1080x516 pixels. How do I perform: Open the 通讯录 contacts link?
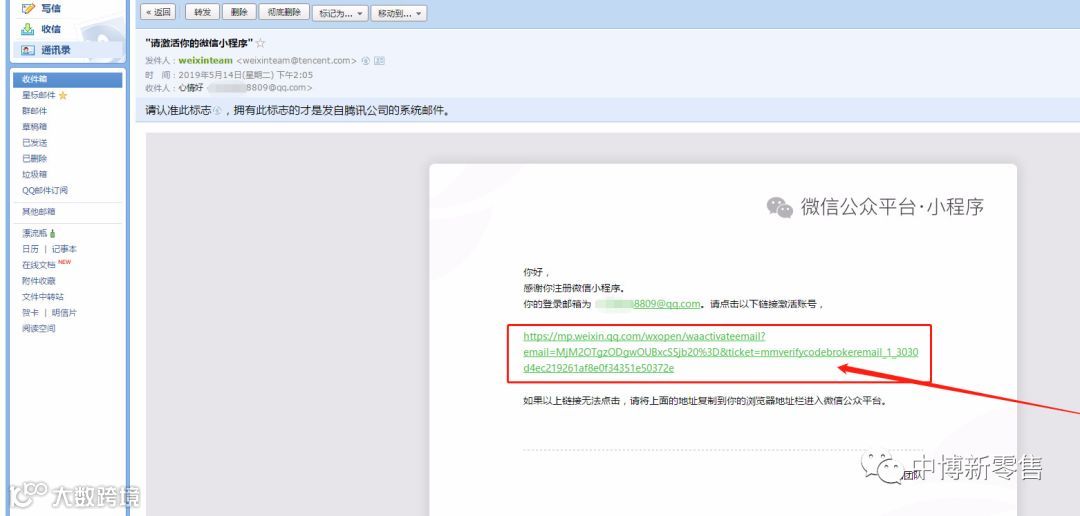tap(56, 50)
